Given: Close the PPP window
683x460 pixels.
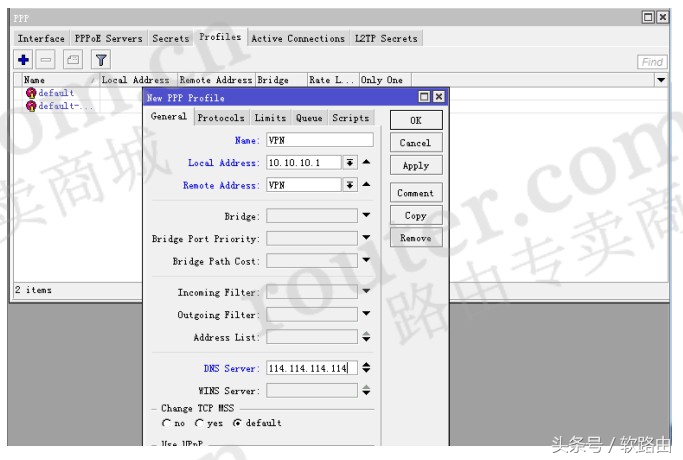Looking at the screenshot, I should 663,17.
